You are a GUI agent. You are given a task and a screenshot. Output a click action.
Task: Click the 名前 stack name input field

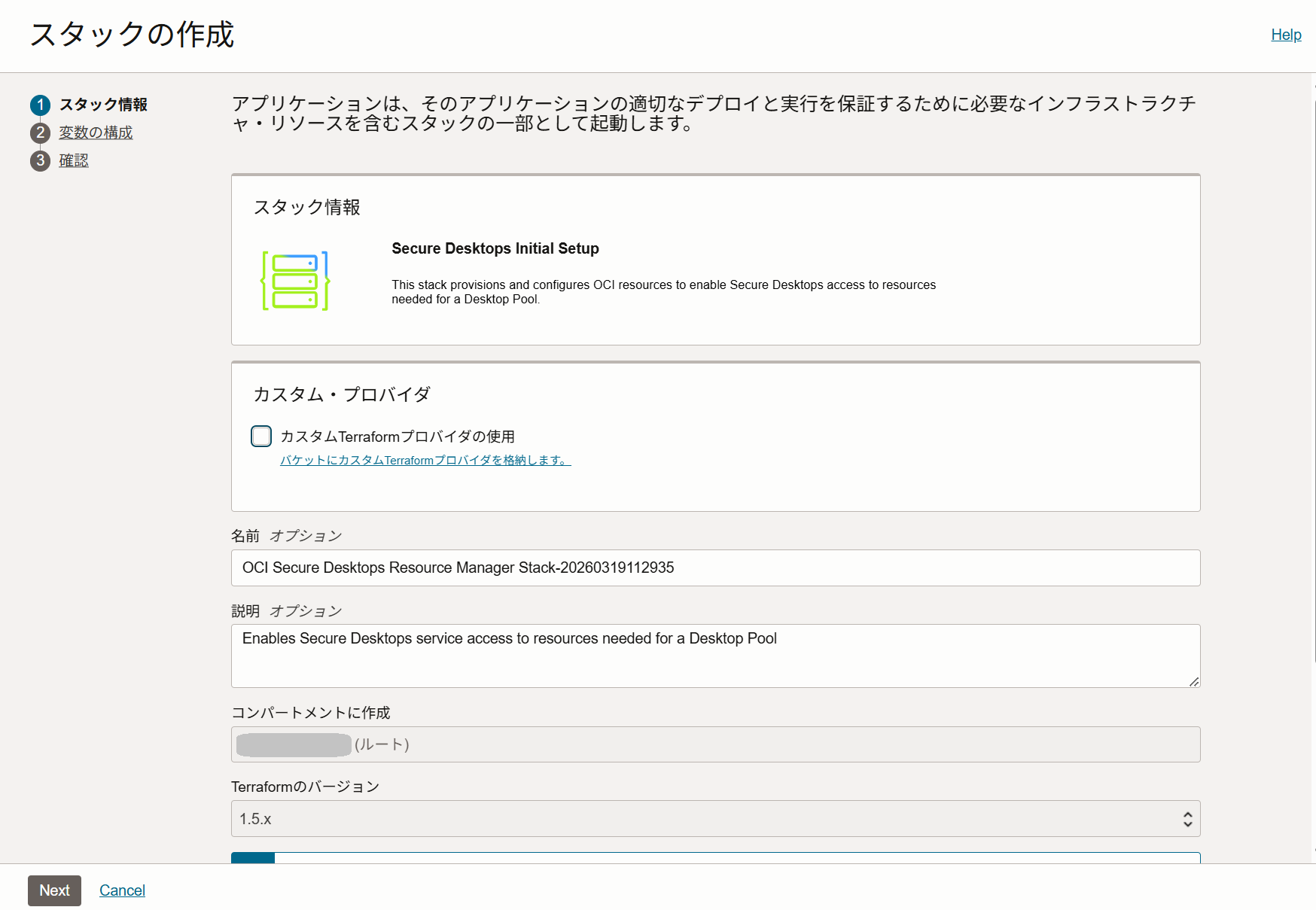coord(715,568)
